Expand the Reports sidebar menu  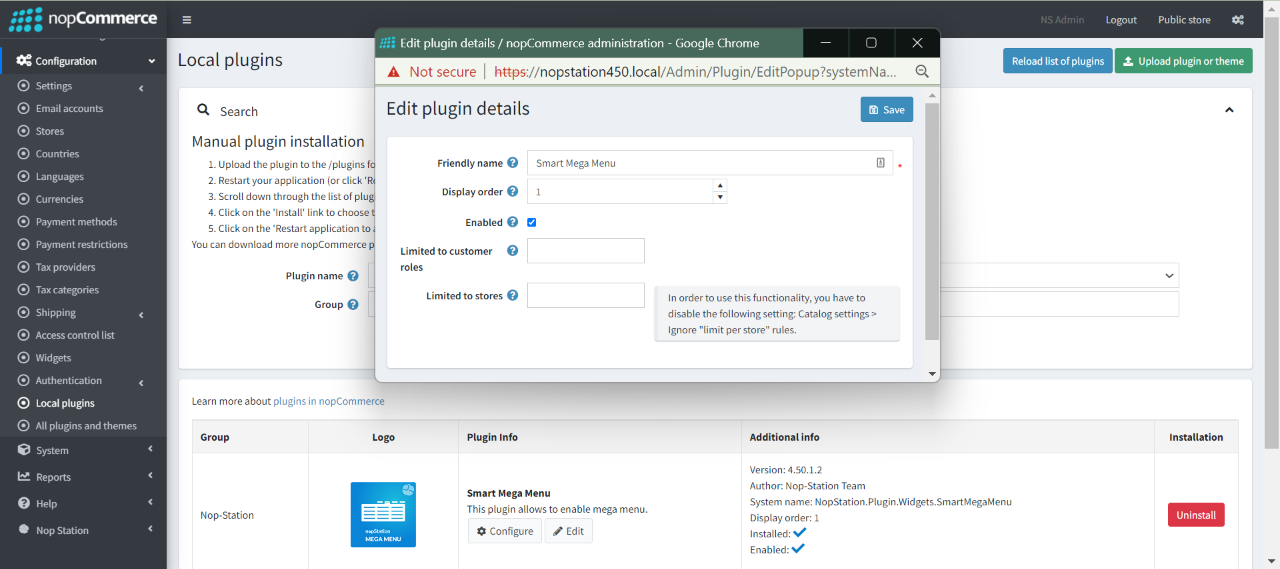point(150,476)
